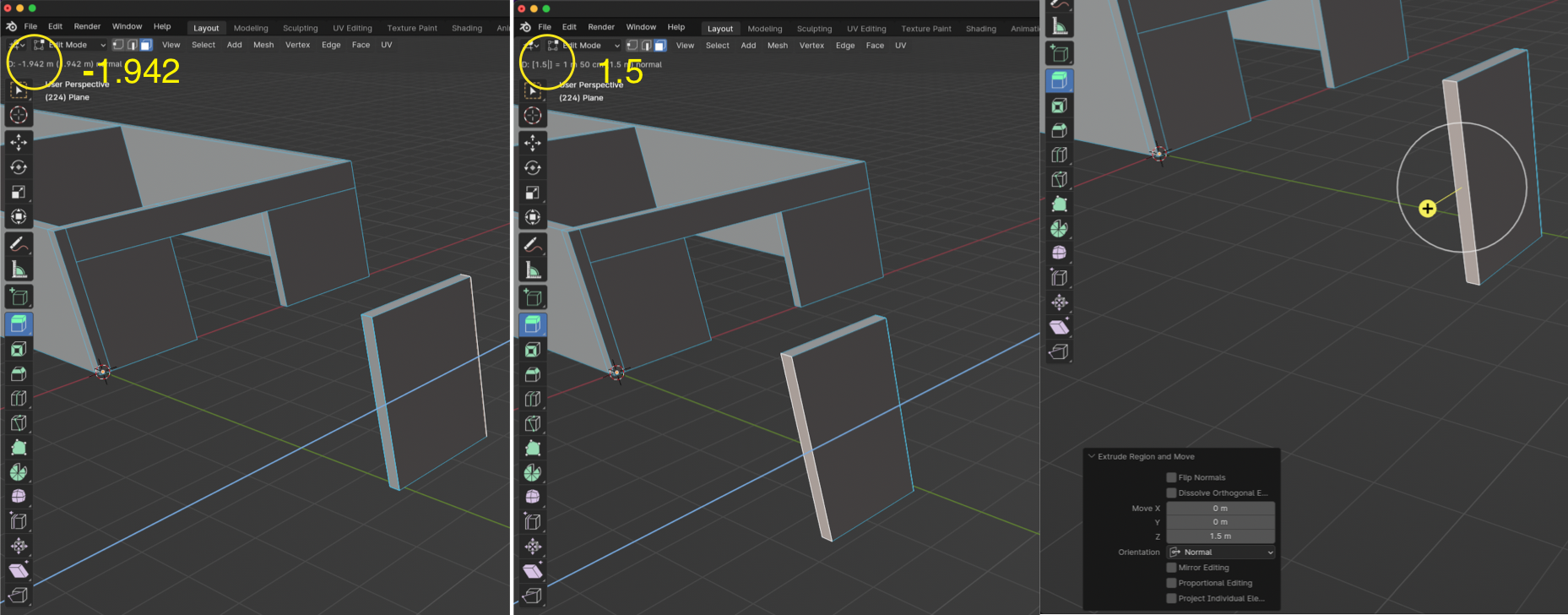Enable the Mirror Editing checkbox
The image size is (1568, 615).
pos(1171,568)
